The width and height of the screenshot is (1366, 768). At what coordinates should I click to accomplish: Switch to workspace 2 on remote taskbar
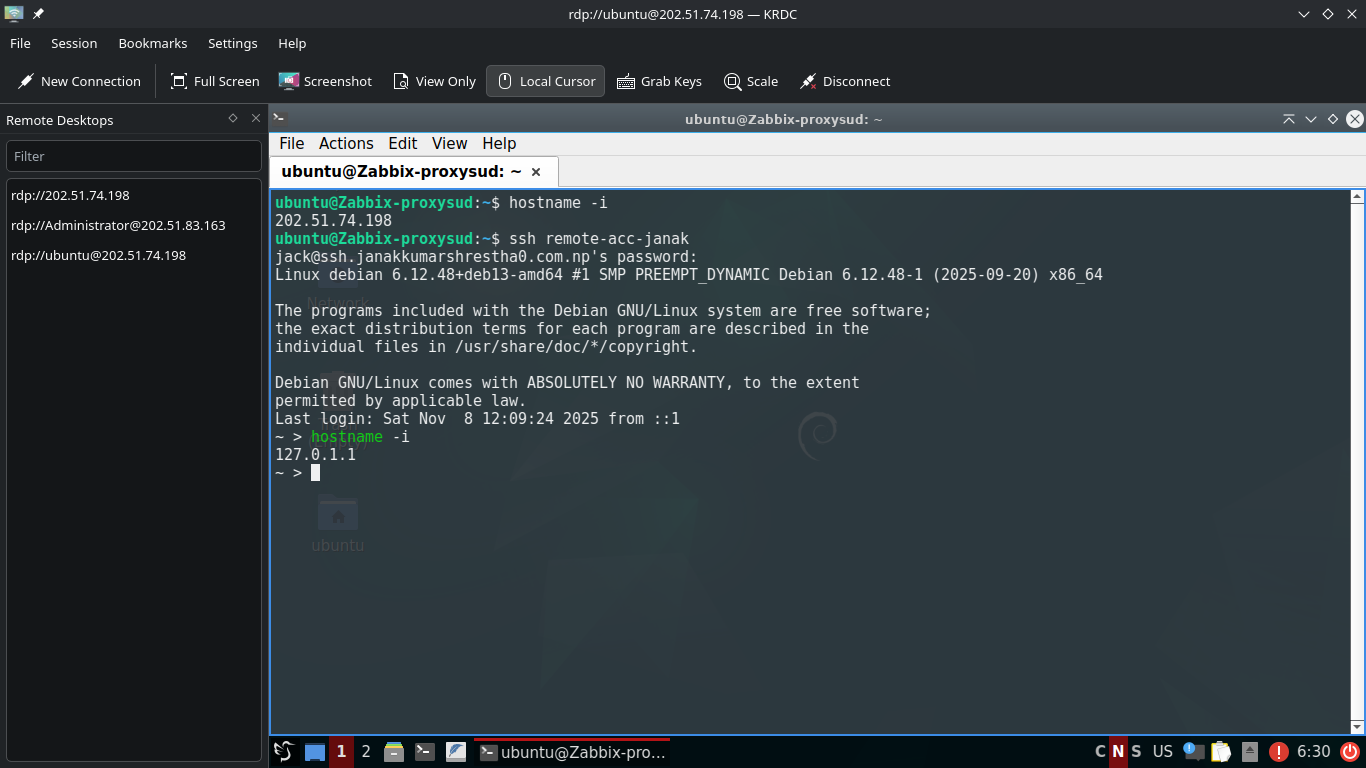point(366,752)
